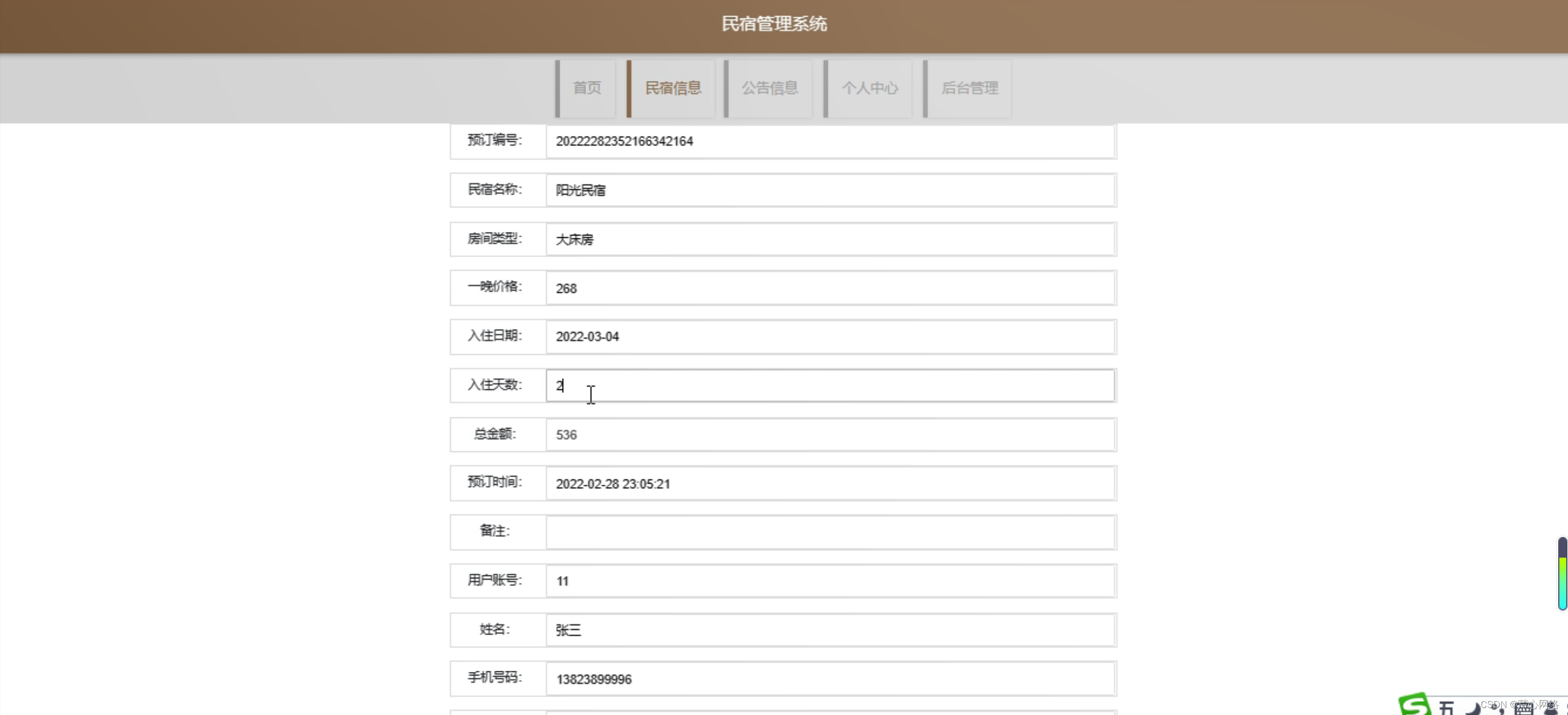The width and height of the screenshot is (1568, 715).
Task: Click the 姓名 field containing 张三
Action: [x=830, y=631]
